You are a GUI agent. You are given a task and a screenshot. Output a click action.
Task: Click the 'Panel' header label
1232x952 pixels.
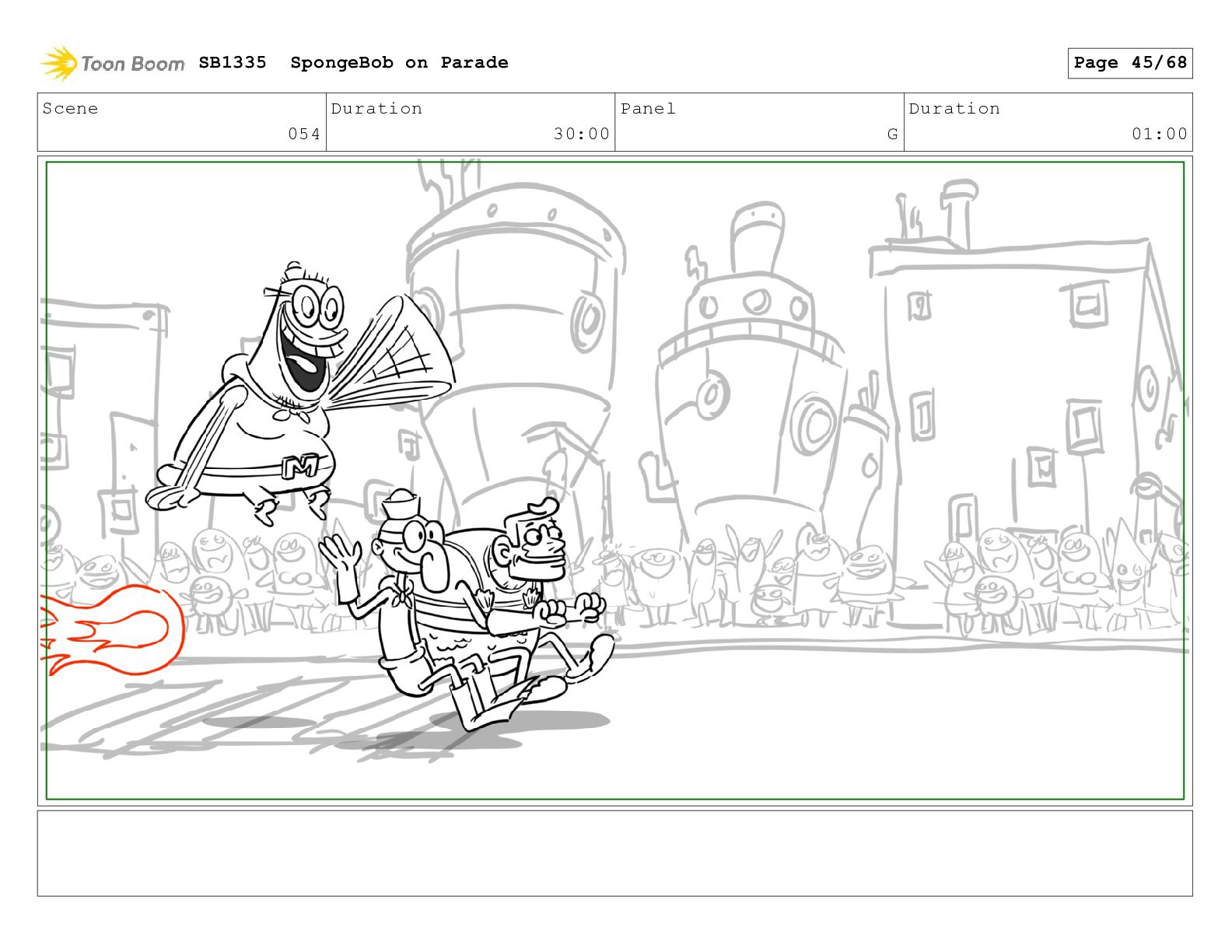click(648, 108)
